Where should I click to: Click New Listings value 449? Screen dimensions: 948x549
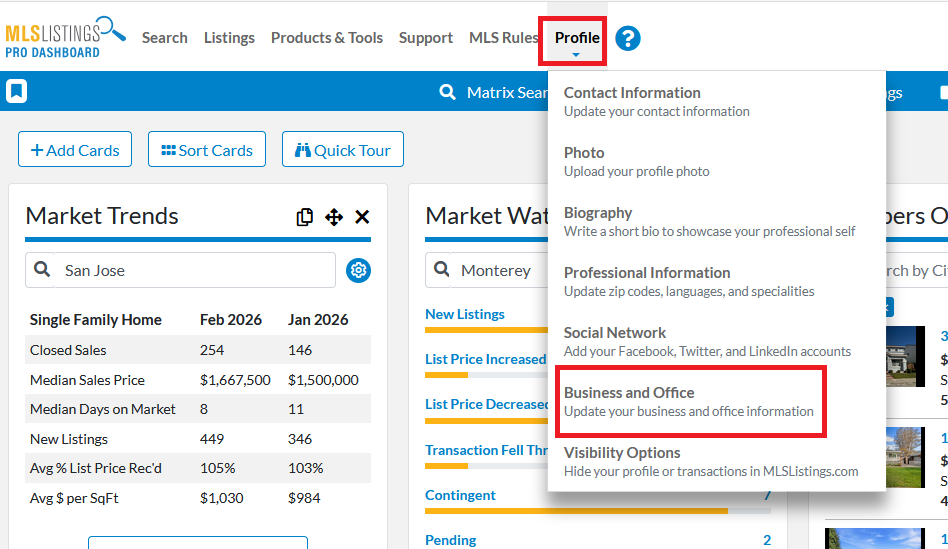(x=212, y=439)
